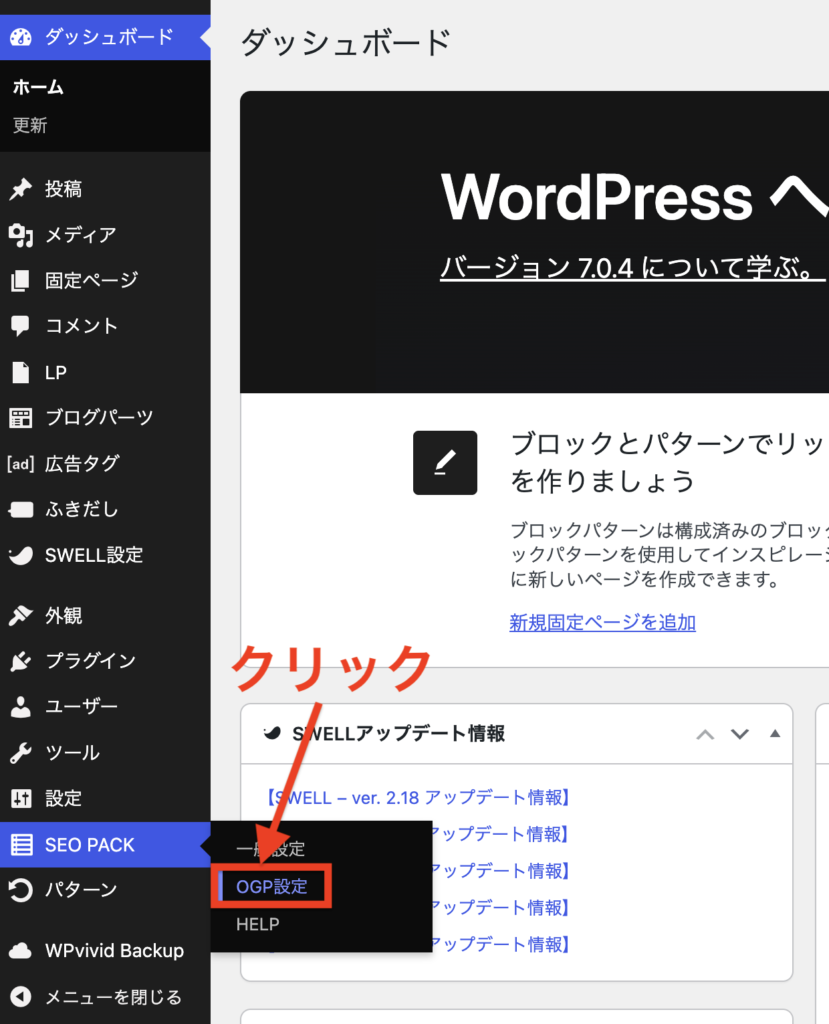
Task: Open the バージョン 7.0.4 について学ぶ link
Action: 632,268
